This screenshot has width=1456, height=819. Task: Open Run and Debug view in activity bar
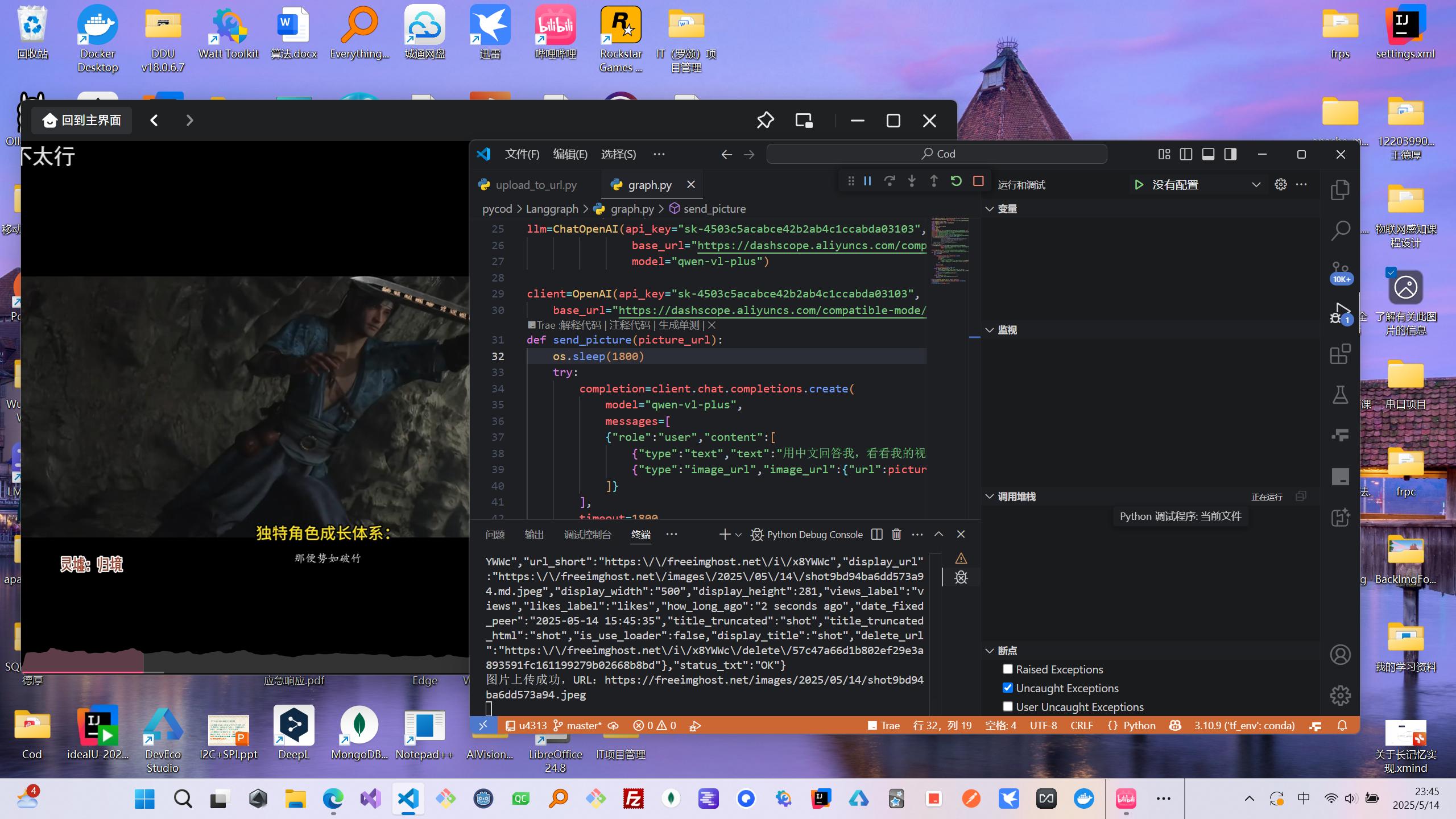(x=1340, y=313)
